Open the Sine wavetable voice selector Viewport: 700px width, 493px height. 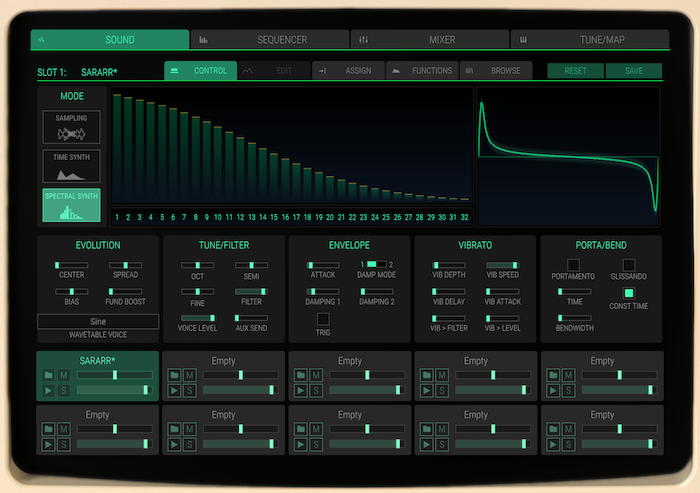pyautogui.click(x=98, y=321)
